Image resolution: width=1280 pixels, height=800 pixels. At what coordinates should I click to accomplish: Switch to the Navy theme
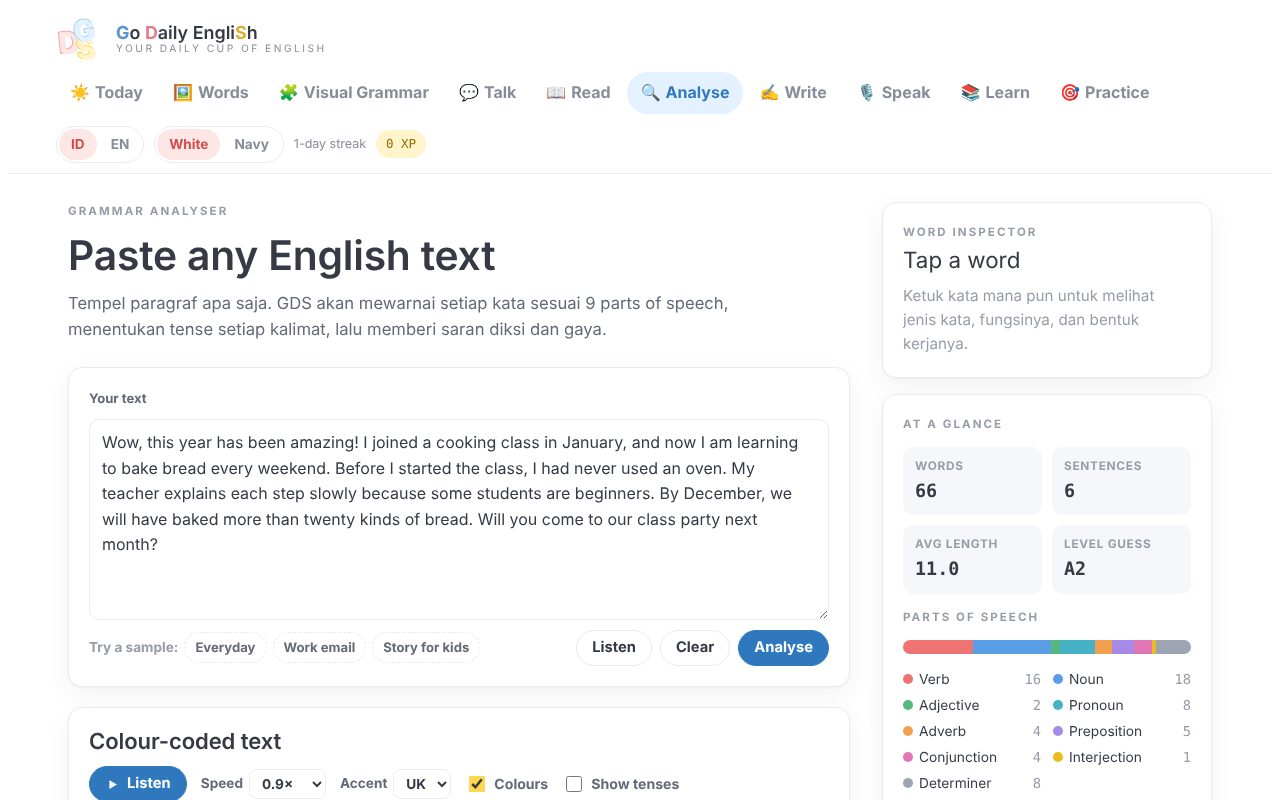pos(251,144)
